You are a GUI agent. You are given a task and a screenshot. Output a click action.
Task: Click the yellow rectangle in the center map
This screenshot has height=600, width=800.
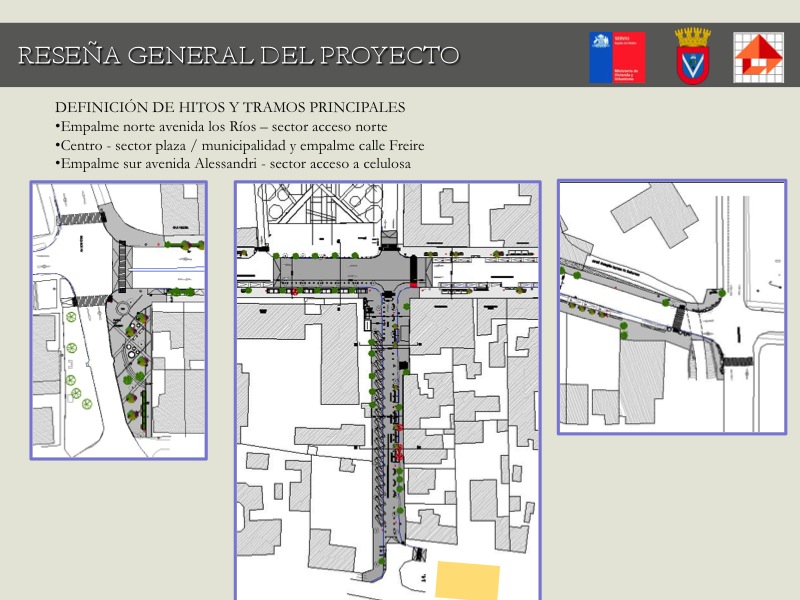(x=467, y=582)
